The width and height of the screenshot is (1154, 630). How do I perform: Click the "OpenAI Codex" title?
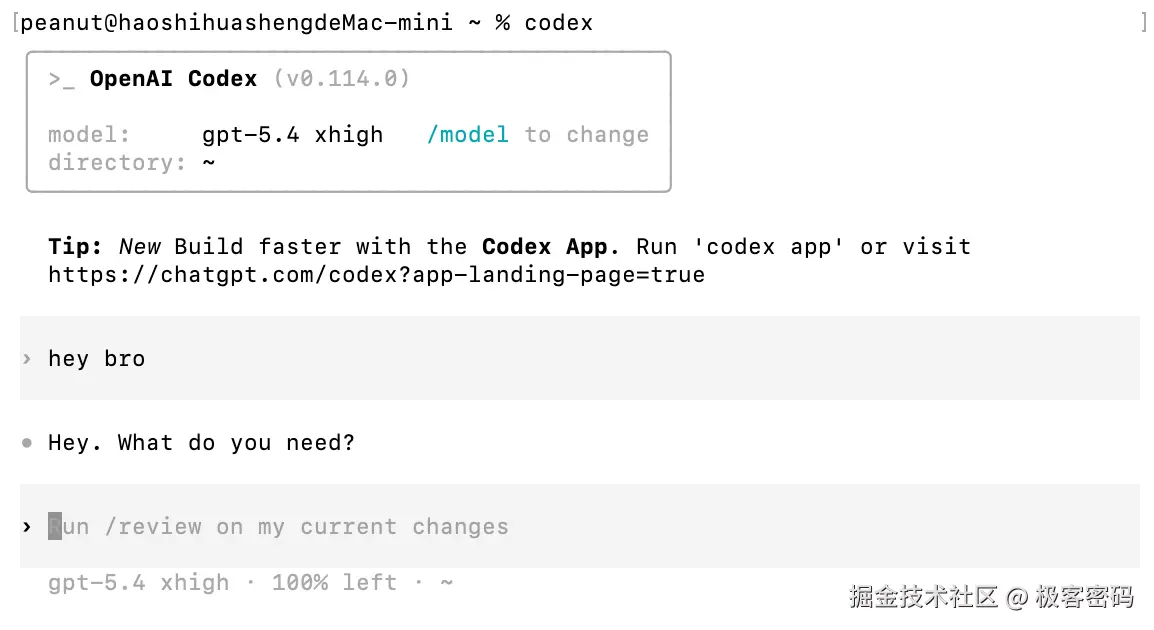173,79
